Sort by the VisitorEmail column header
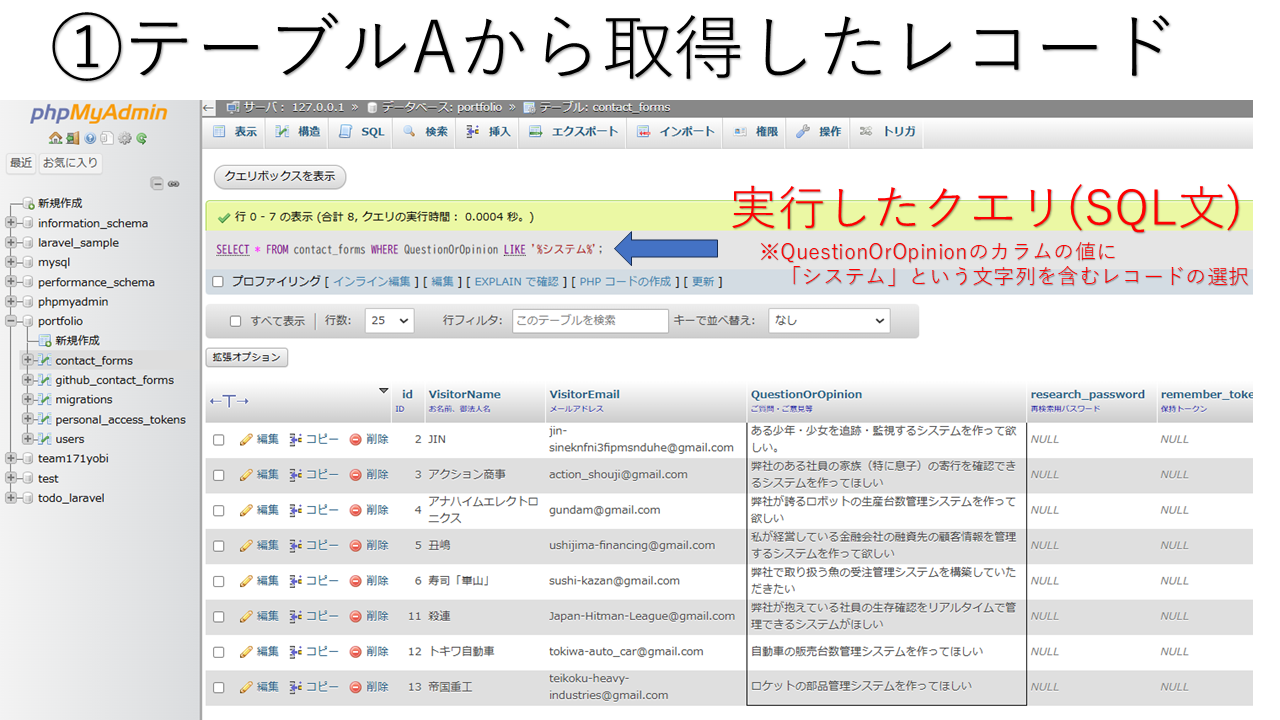The image size is (1280, 720). [584, 394]
